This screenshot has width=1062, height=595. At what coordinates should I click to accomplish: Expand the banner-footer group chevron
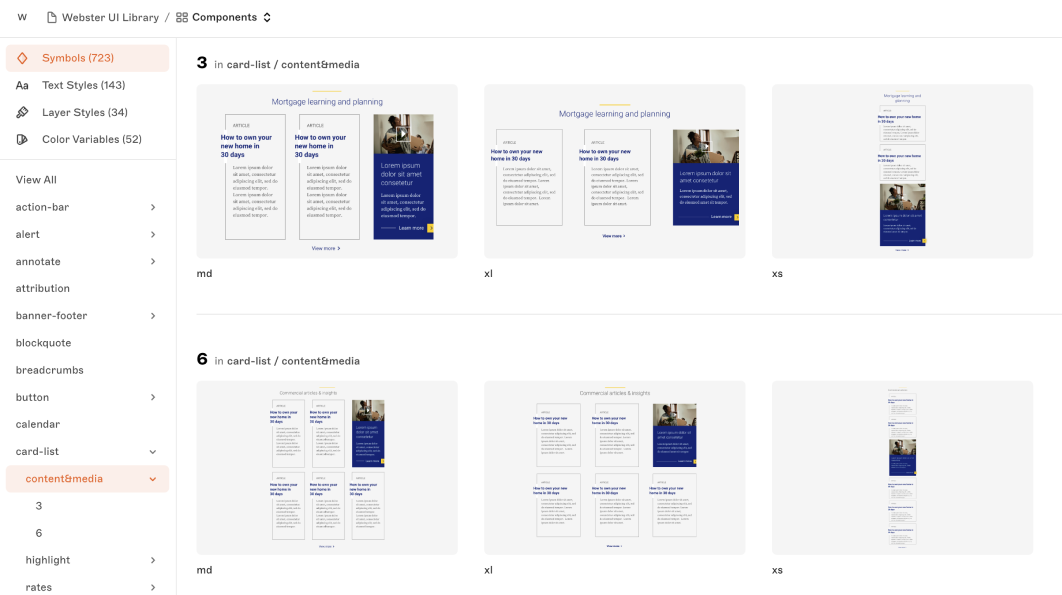(x=153, y=316)
